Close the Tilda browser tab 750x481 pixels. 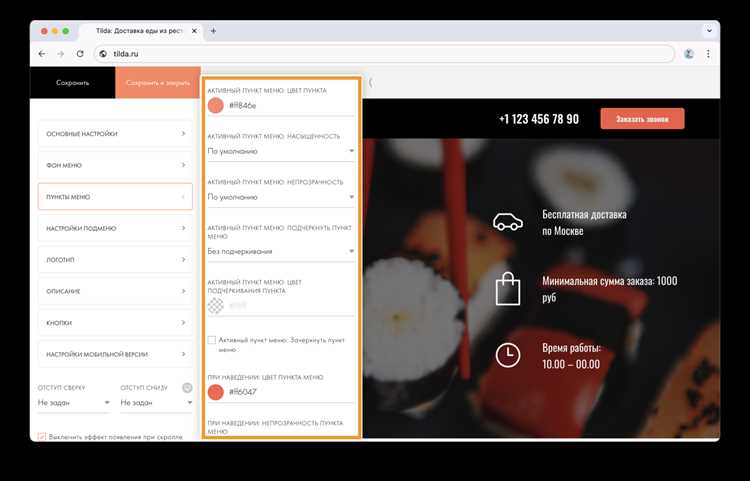coord(194,31)
